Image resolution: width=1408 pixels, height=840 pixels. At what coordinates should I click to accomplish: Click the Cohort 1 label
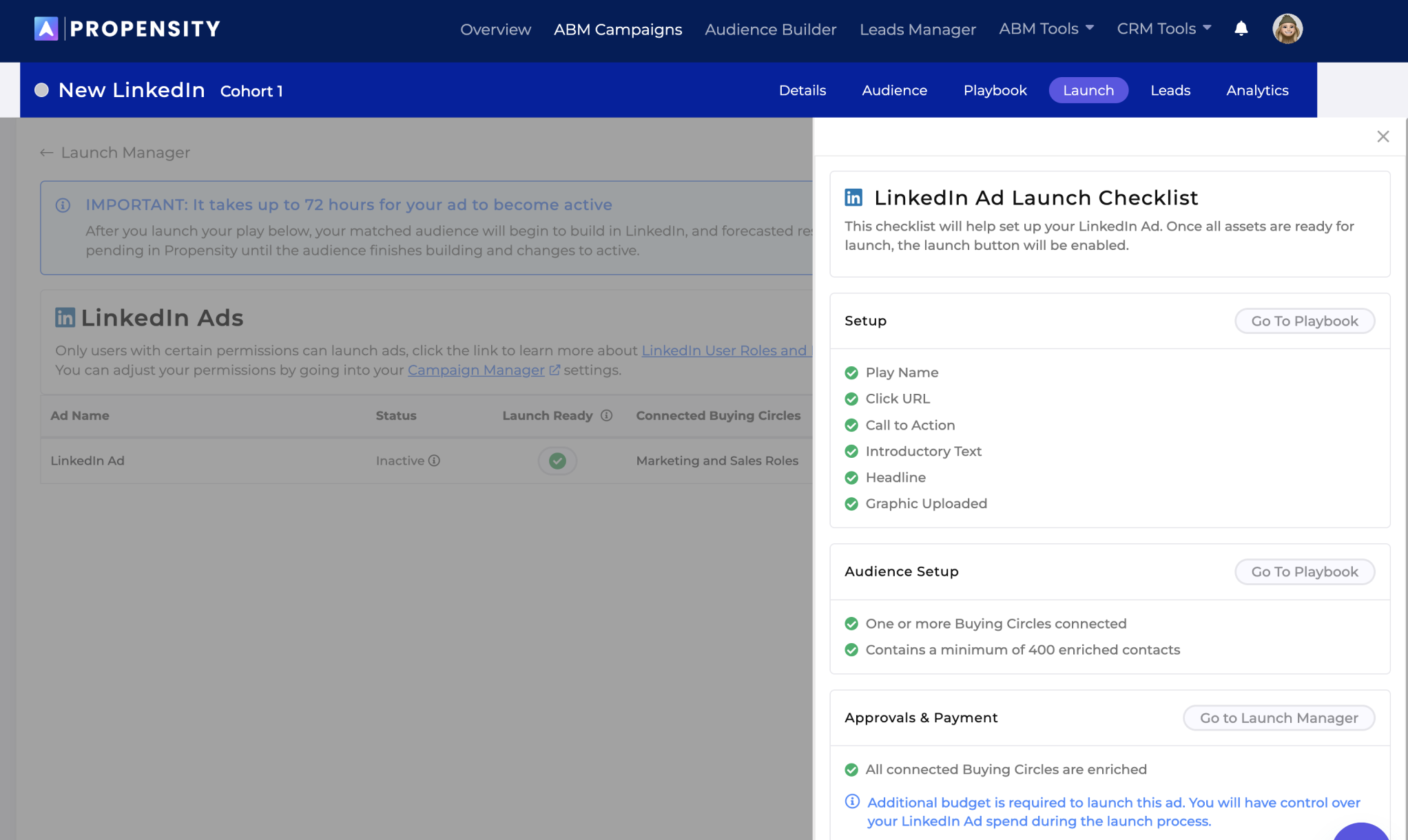[251, 91]
